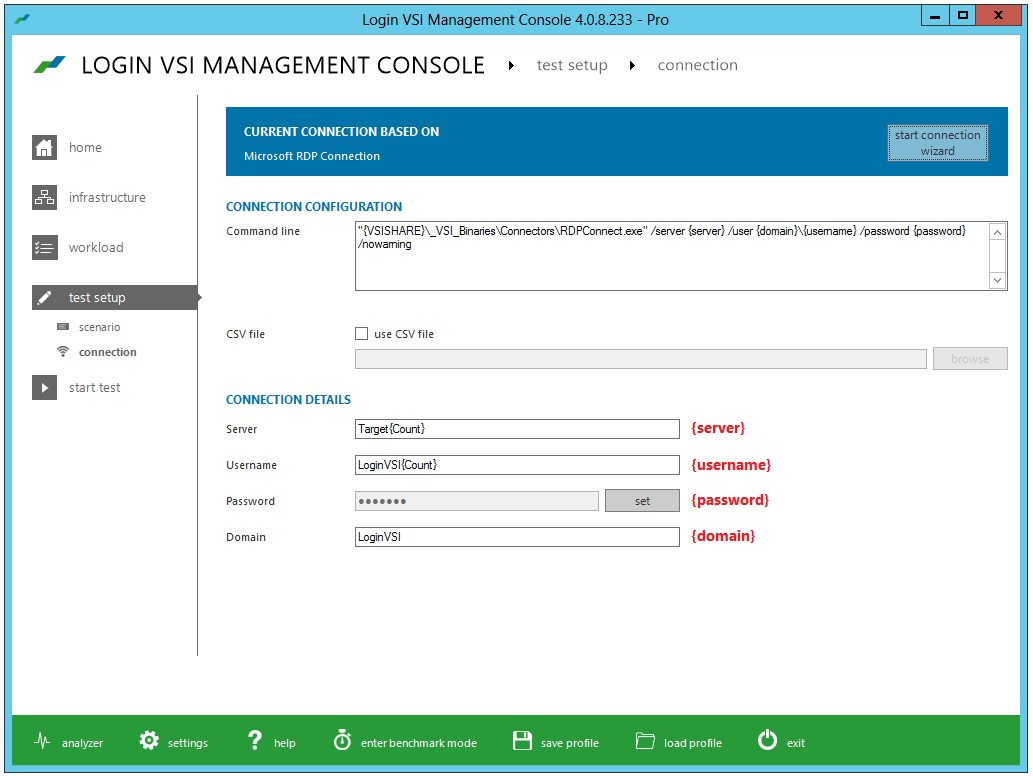Click analyzer label in bottom bar
1033x776 pixels.
[82, 743]
